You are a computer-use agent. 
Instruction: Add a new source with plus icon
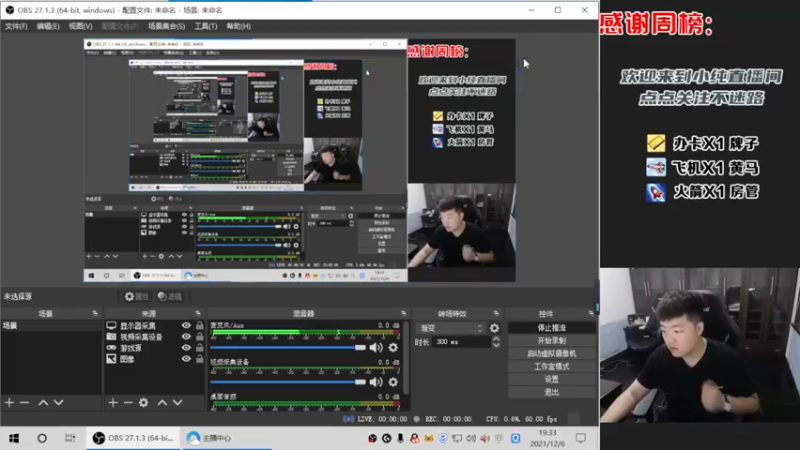tap(113, 403)
